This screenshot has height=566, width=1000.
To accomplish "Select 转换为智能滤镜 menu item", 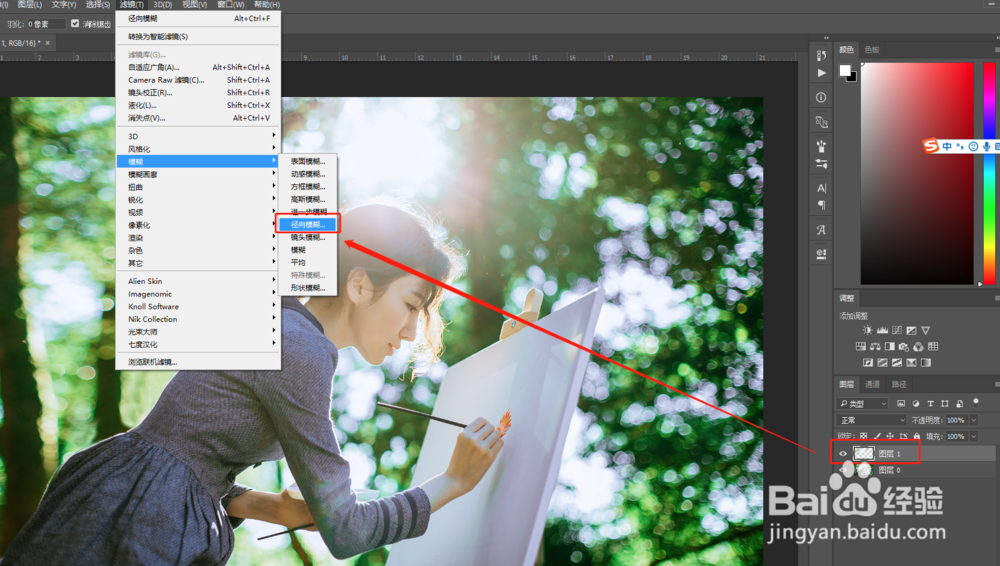I will pyautogui.click(x=198, y=36).
